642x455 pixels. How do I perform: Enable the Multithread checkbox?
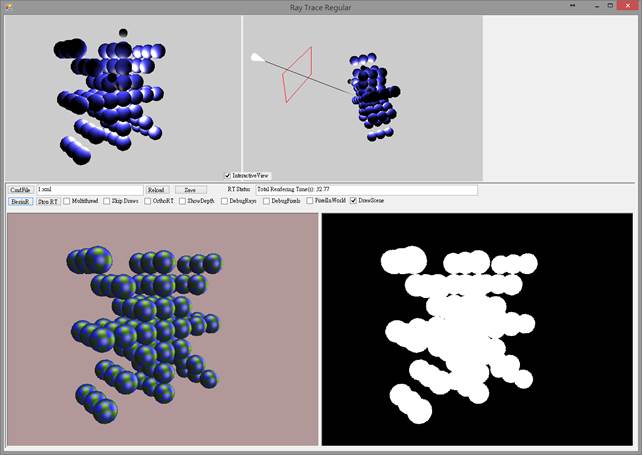66,201
